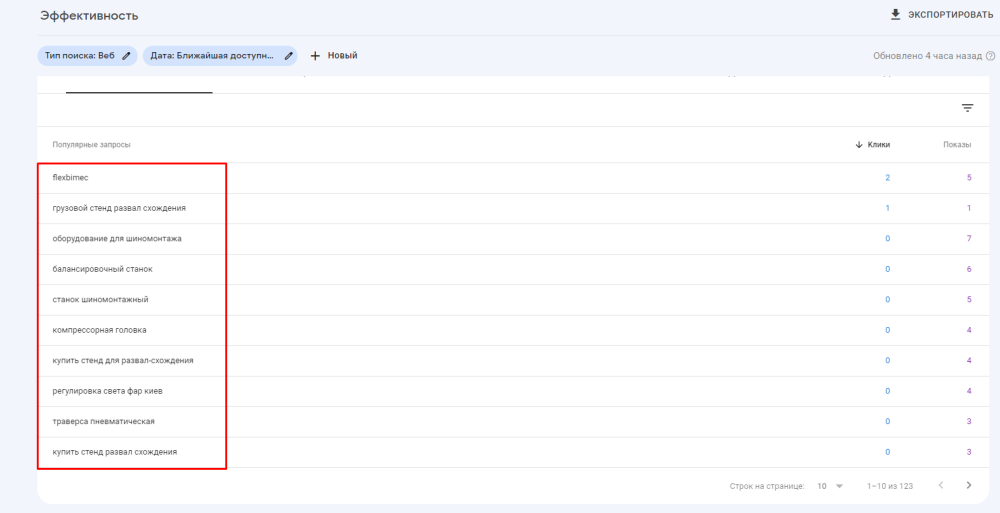Open the flexbimec query row
Viewport: 1000px width, 513px height.
71,178
